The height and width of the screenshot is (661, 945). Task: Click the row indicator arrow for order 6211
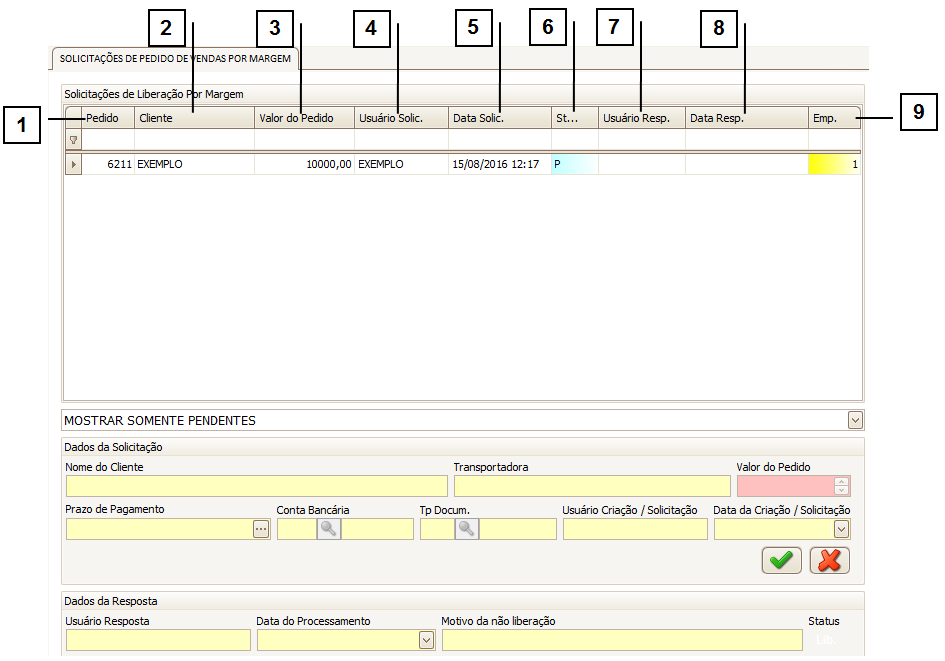coord(73,164)
